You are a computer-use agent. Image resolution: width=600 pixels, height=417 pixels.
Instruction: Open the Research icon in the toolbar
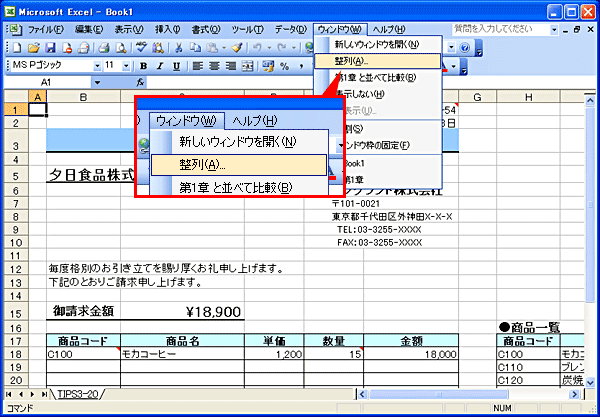coord(158,48)
